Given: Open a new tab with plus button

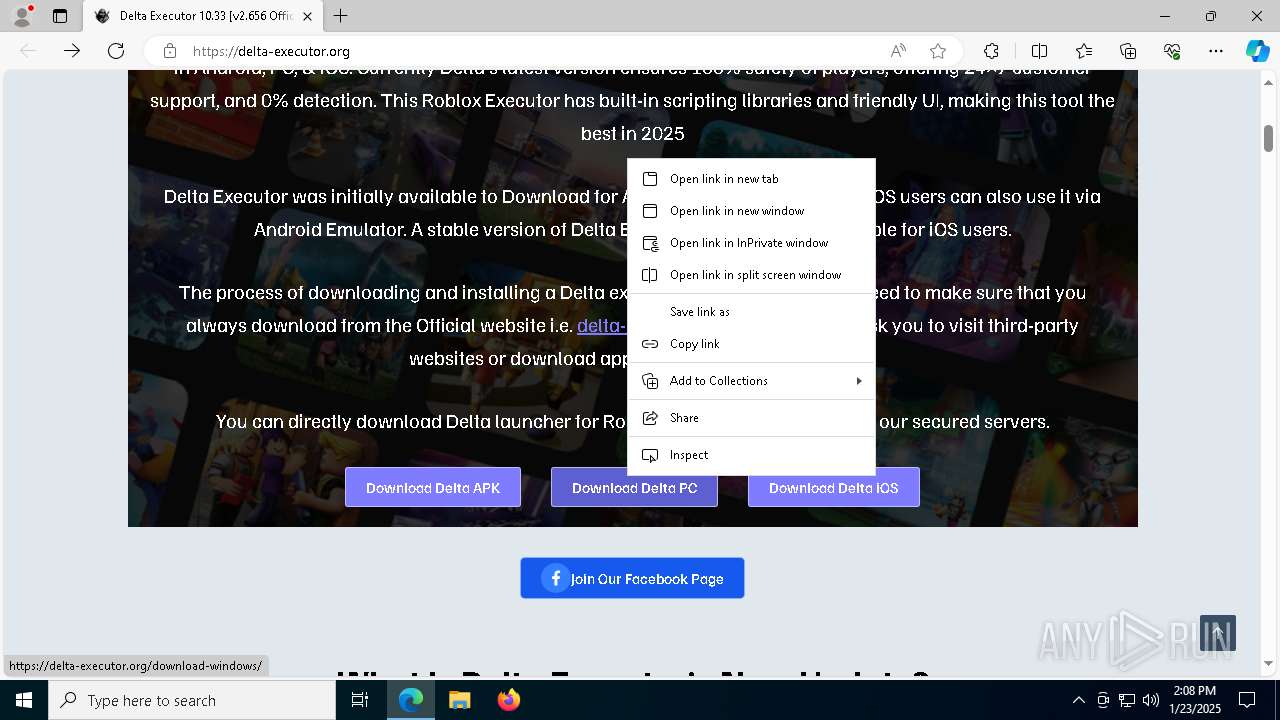Looking at the screenshot, I should [341, 16].
